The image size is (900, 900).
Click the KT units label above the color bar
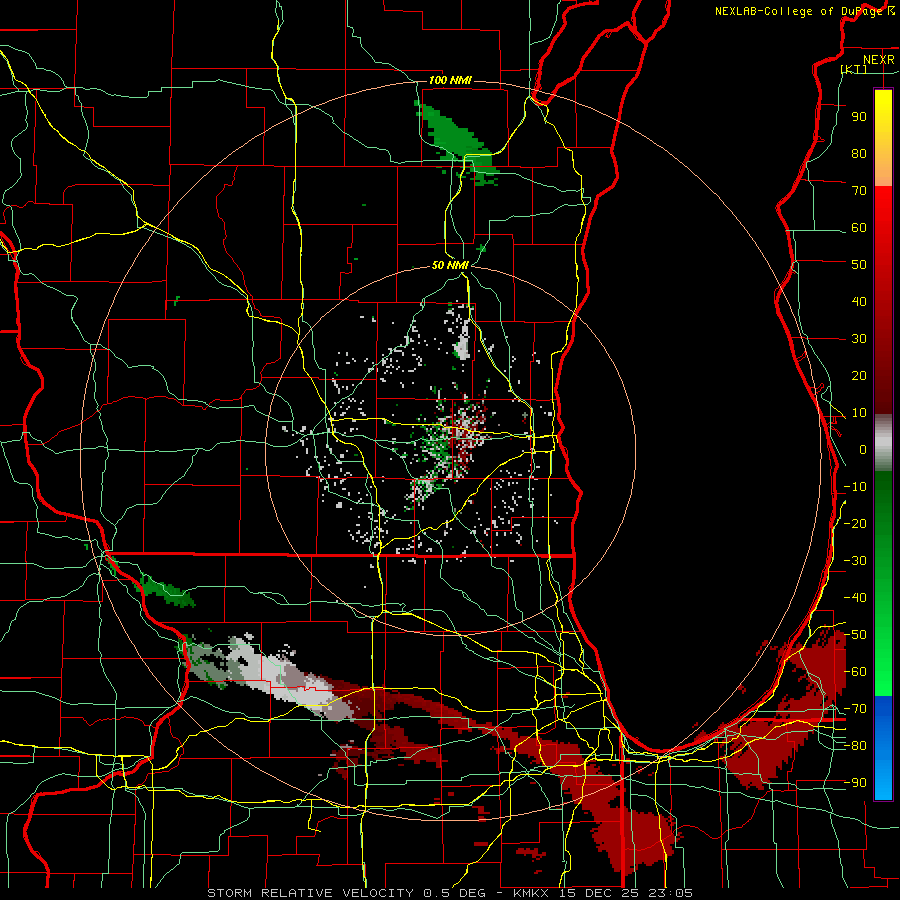tap(854, 69)
